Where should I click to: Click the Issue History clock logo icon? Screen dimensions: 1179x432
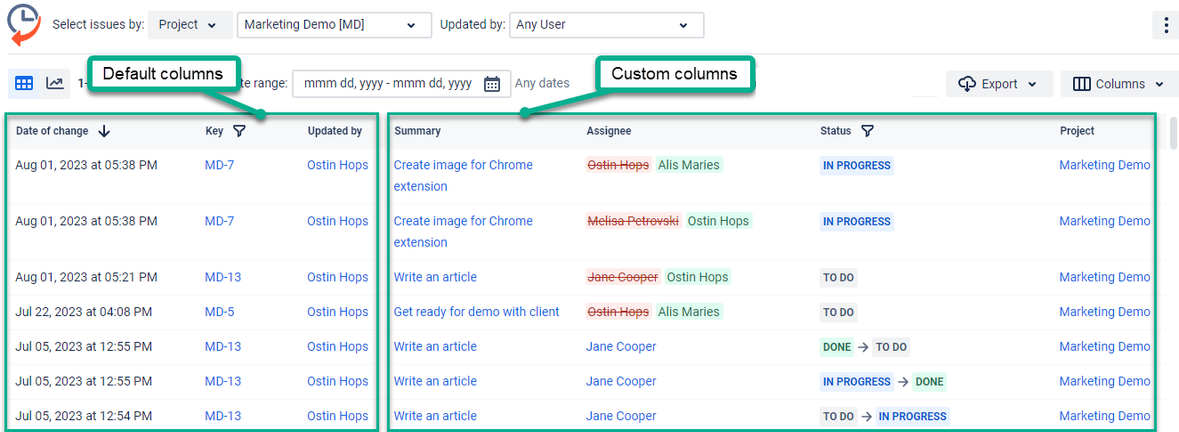(x=24, y=25)
